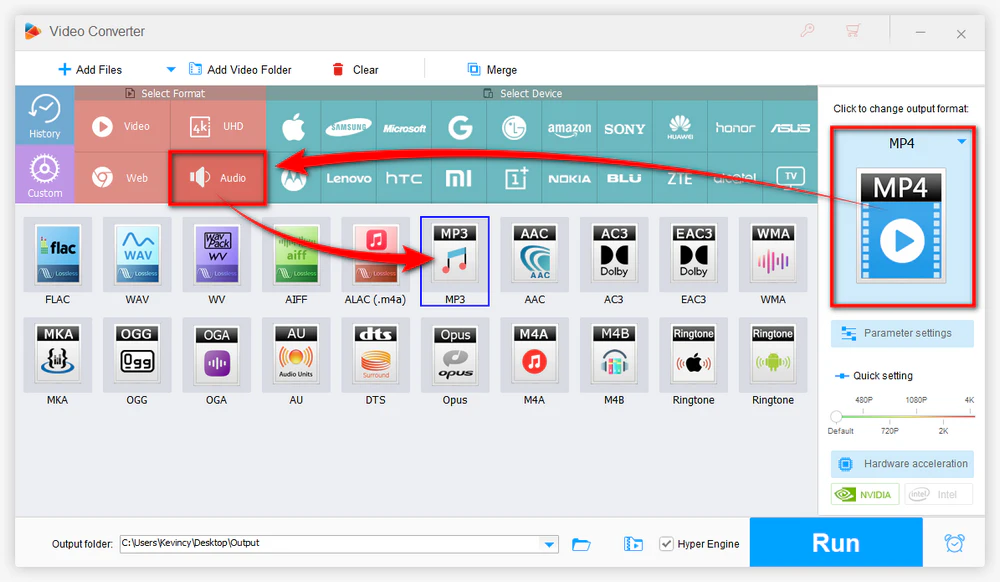Open the Custom settings panel

44,174
